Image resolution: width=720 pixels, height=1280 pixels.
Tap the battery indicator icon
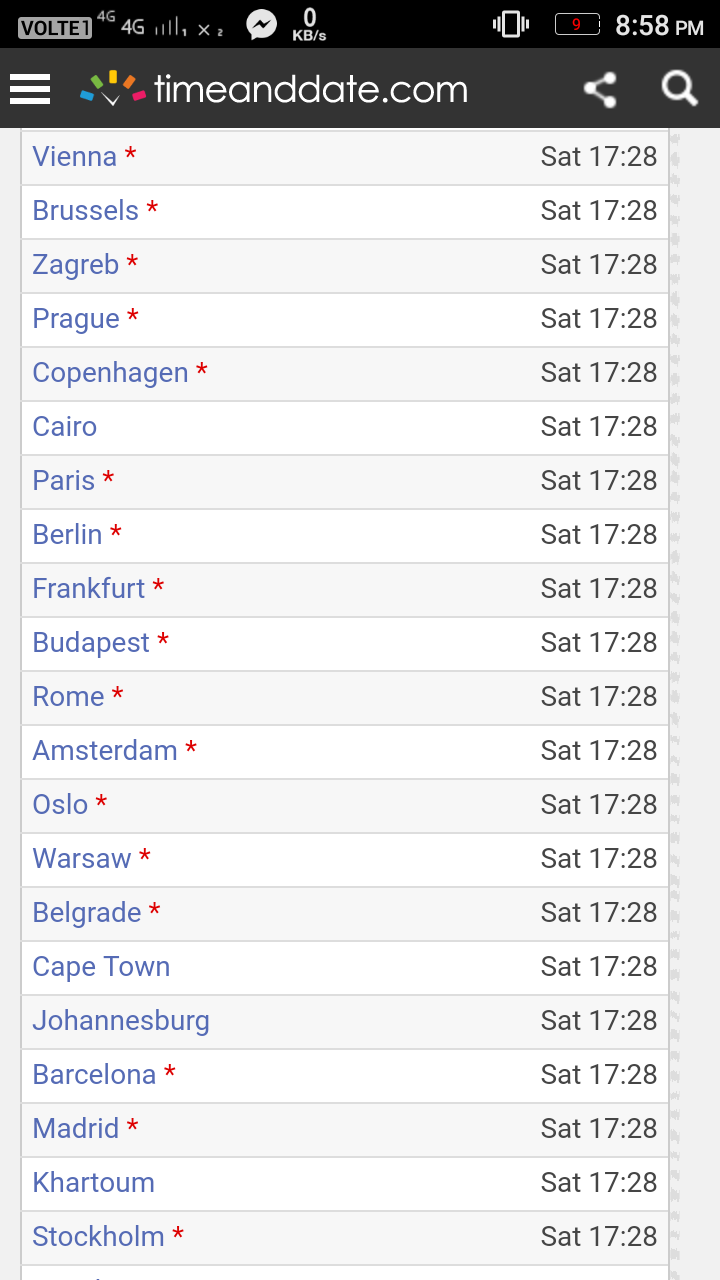pyautogui.click(x=577, y=24)
